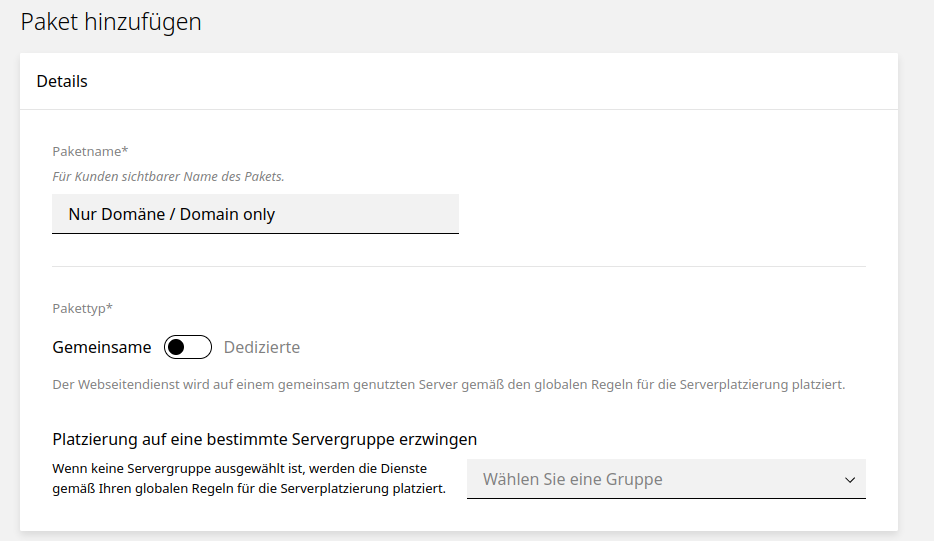Click the chevron arrow of the group dropdown

pyautogui.click(x=850, y=480)
